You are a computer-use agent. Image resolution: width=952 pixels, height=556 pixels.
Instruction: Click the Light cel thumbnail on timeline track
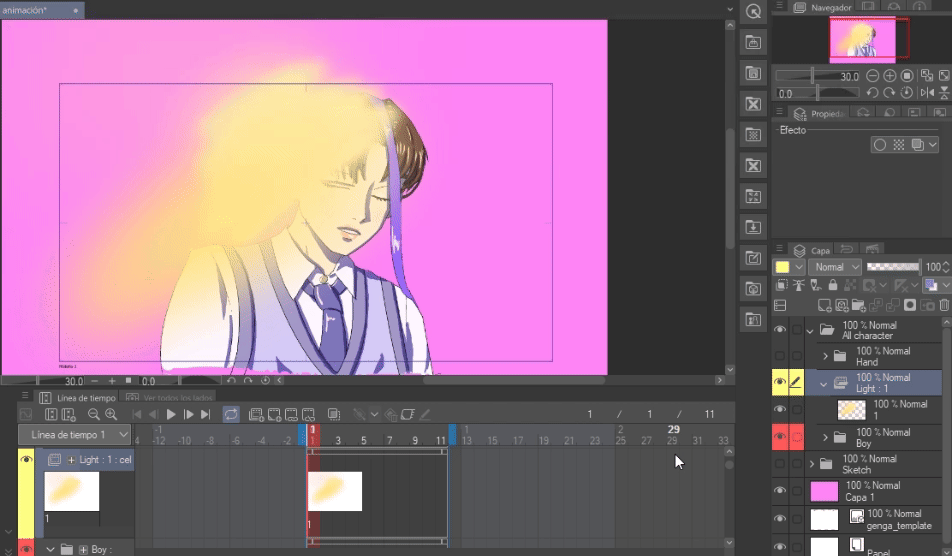334,491
